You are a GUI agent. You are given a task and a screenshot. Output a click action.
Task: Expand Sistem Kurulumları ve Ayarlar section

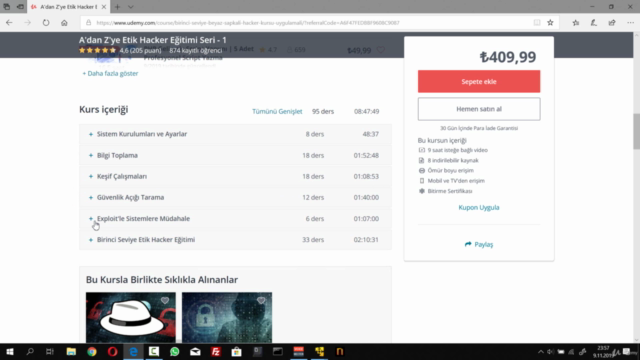click(x=235, y=134)
